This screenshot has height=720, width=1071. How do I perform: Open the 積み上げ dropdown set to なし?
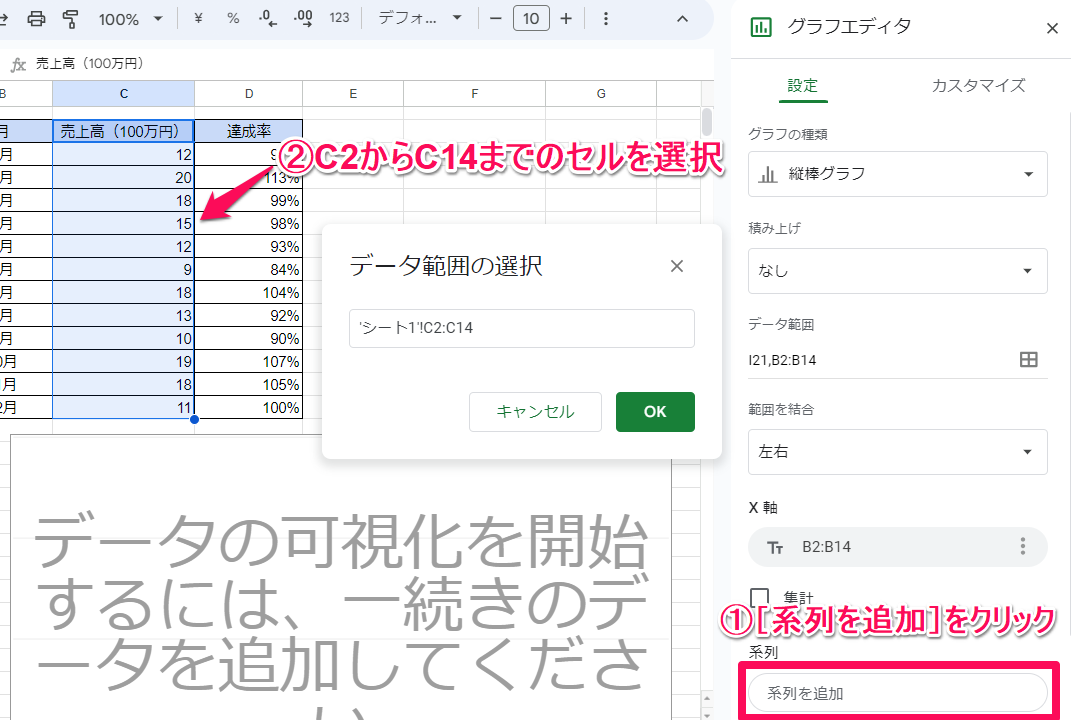(x=898, y=271)
